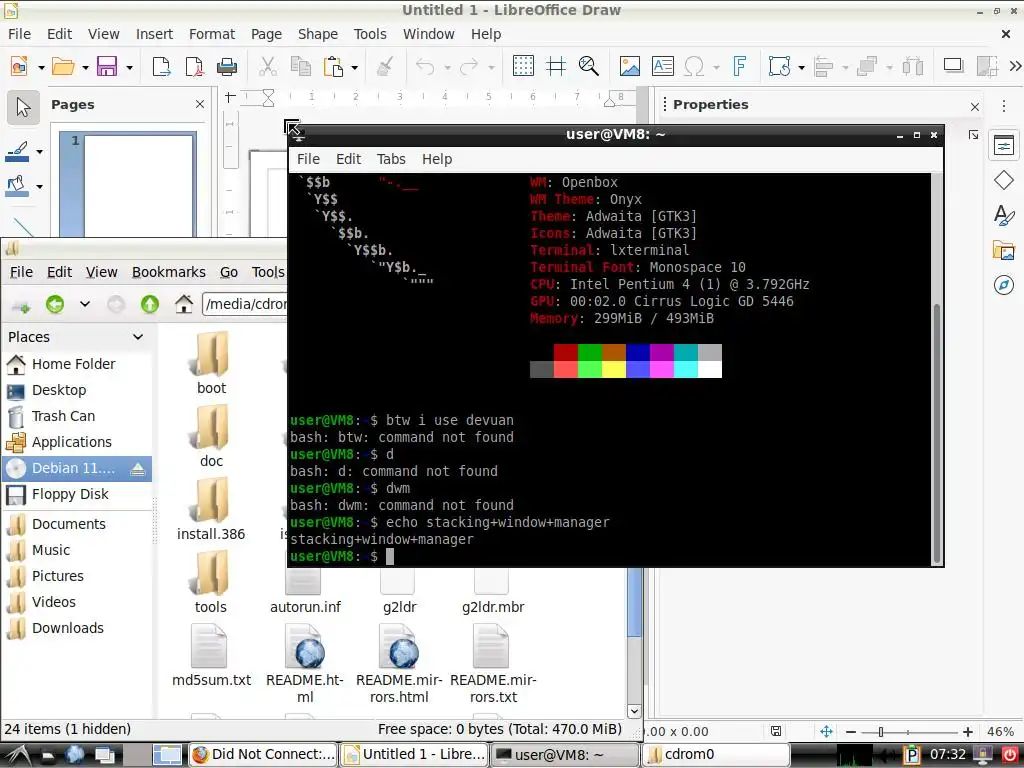
Task: Open the Draw Shape menu
Action: 318,34
